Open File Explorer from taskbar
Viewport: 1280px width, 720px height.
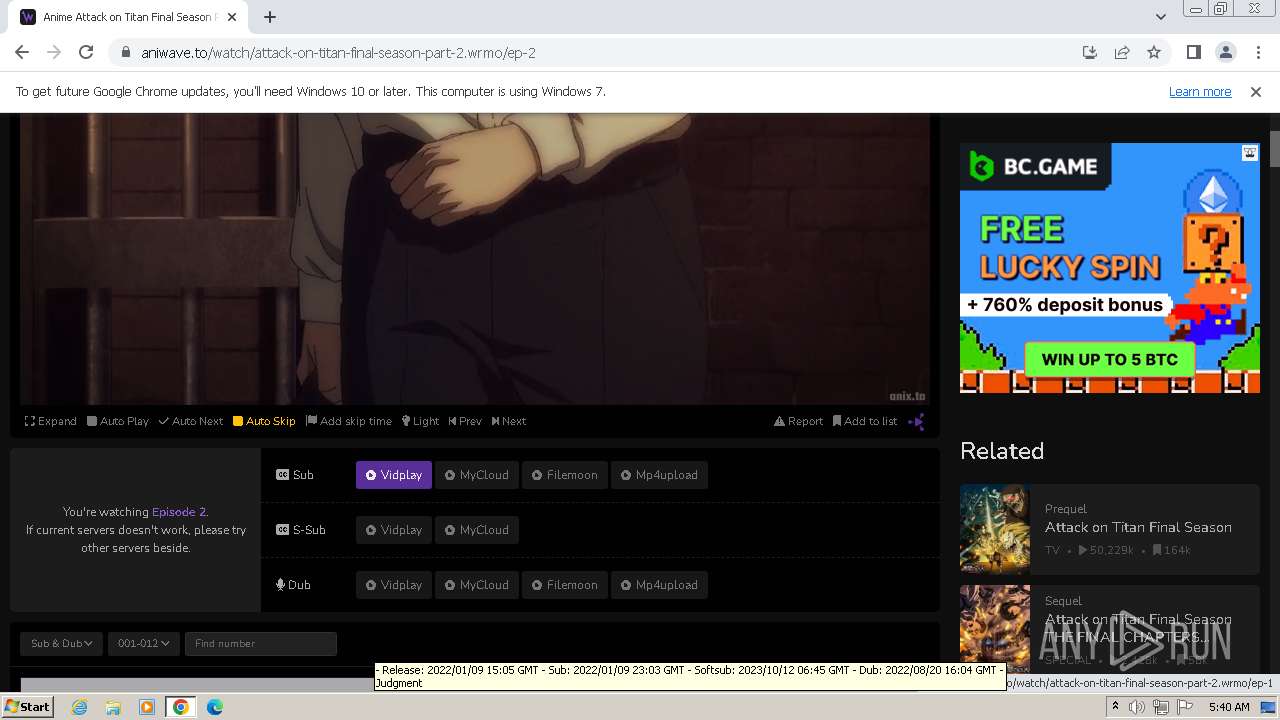pos(113,707)
